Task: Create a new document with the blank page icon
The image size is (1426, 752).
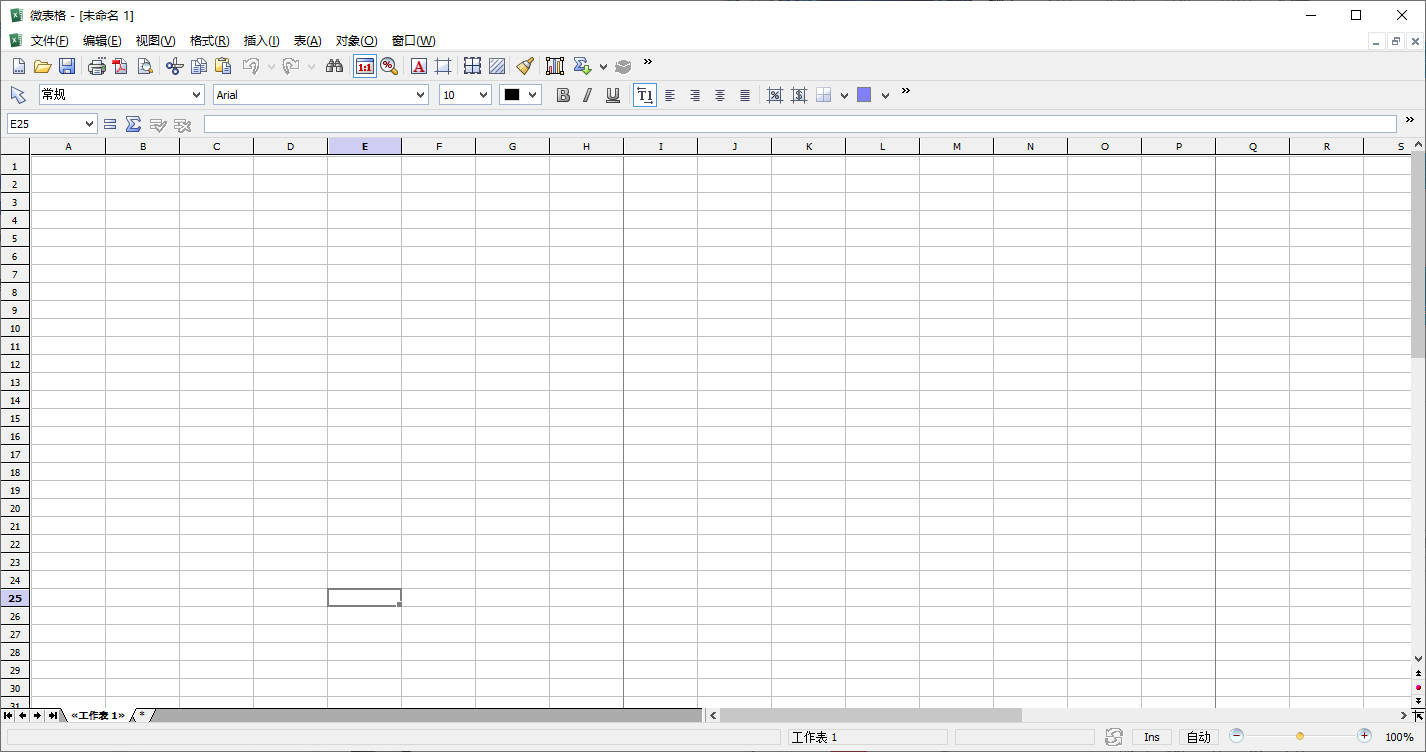Action: coord(18,67)
